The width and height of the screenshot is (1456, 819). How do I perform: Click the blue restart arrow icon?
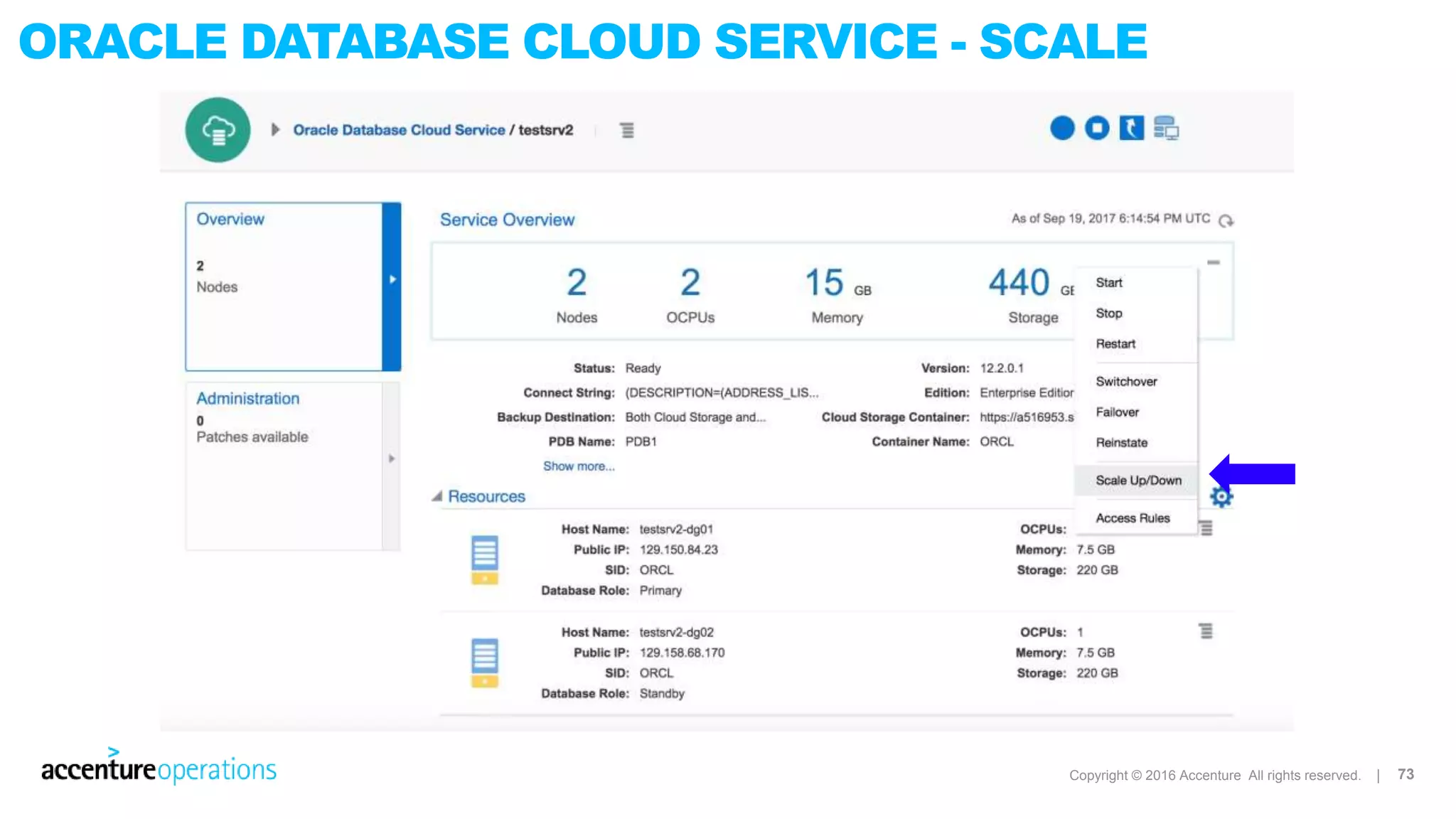tap(1132, 128)
